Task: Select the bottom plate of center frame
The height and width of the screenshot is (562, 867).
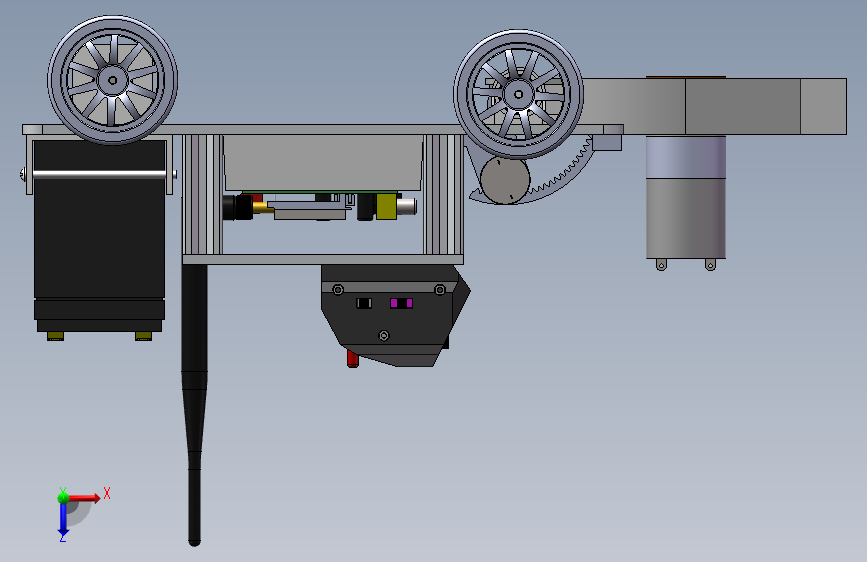Action: [323, 259]
